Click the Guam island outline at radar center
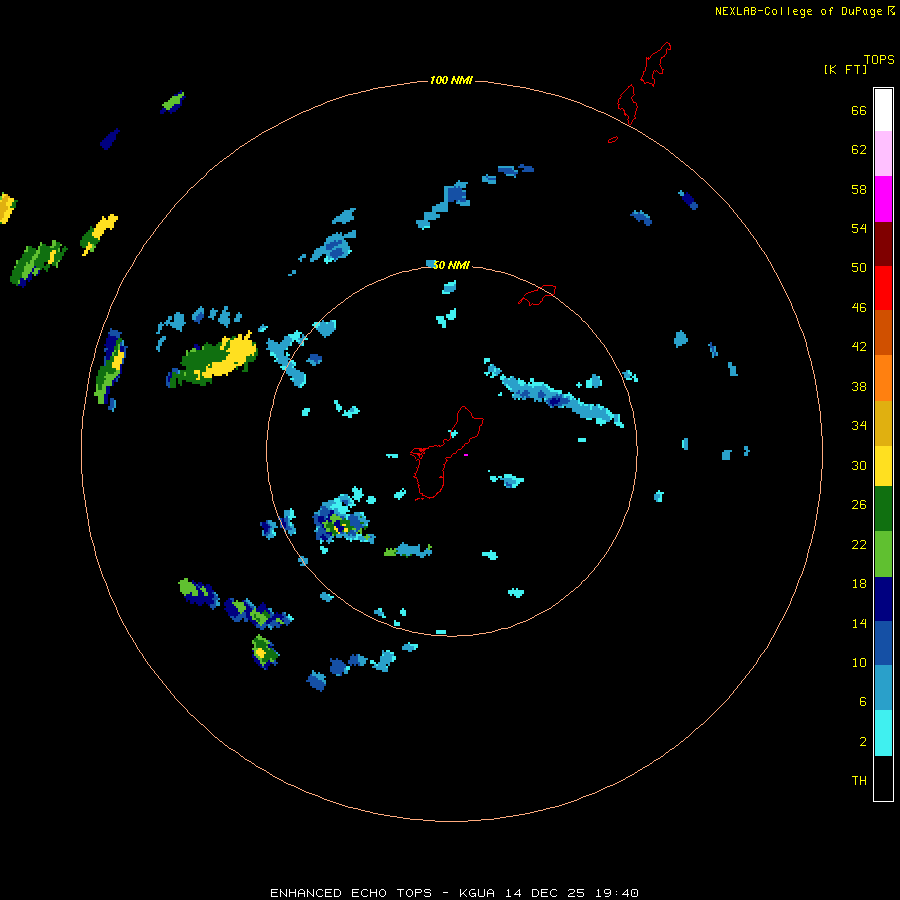 point(445,453)
